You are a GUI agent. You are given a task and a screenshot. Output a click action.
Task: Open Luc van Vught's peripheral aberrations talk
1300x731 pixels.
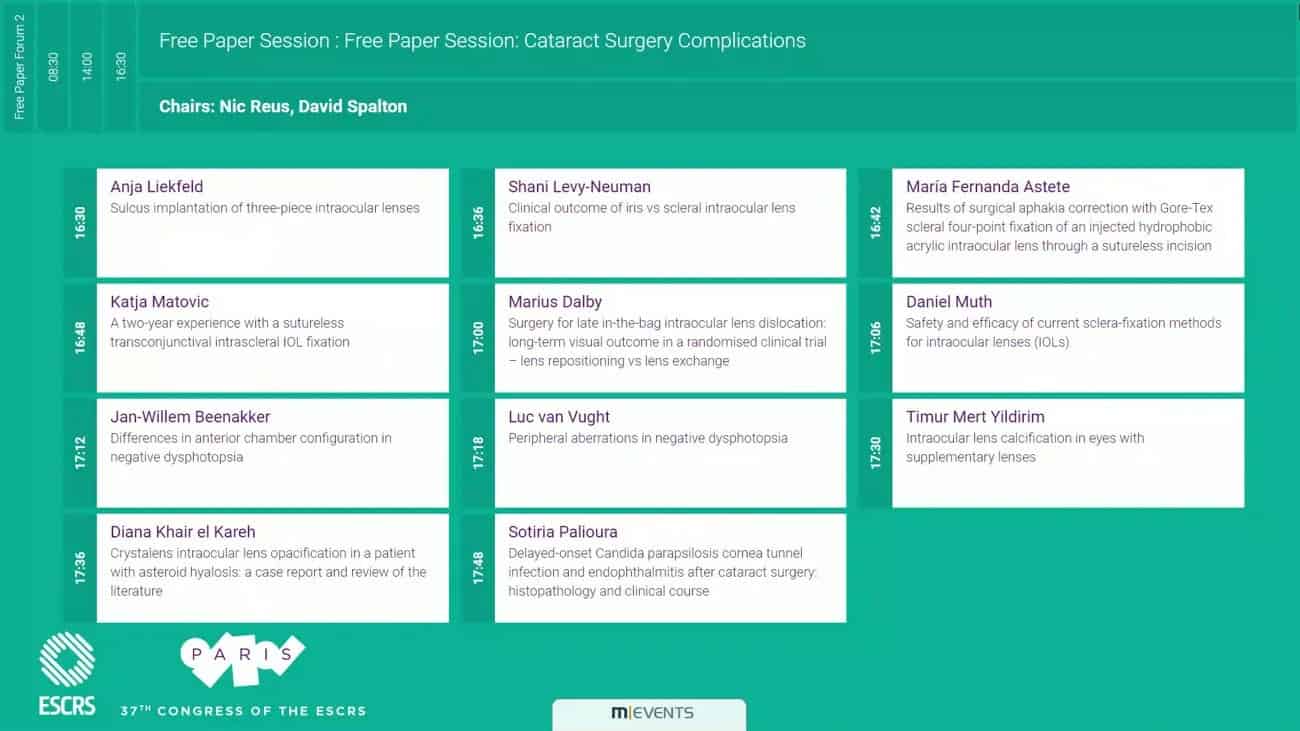[x=654, y=453]
